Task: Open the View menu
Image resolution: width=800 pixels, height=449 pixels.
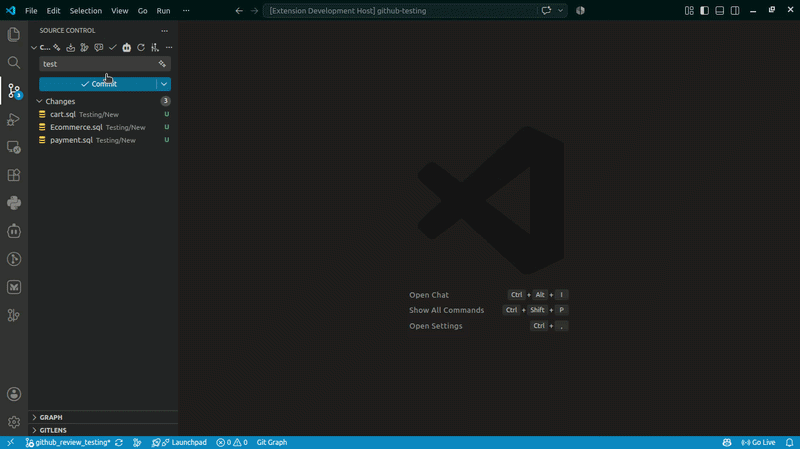Action: (x=120, y=10)
